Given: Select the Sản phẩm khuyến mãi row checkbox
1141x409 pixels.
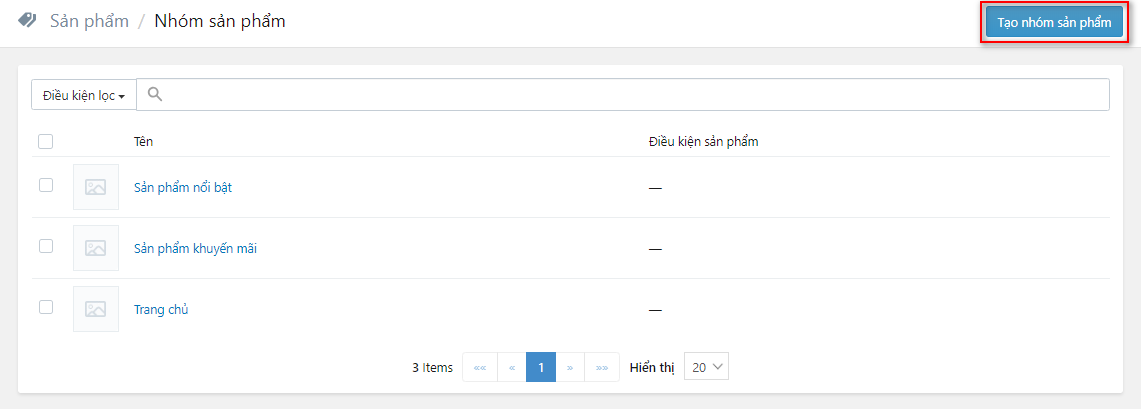Looking at the screenshot, I should pyautogui.click(x=45, y=246).
